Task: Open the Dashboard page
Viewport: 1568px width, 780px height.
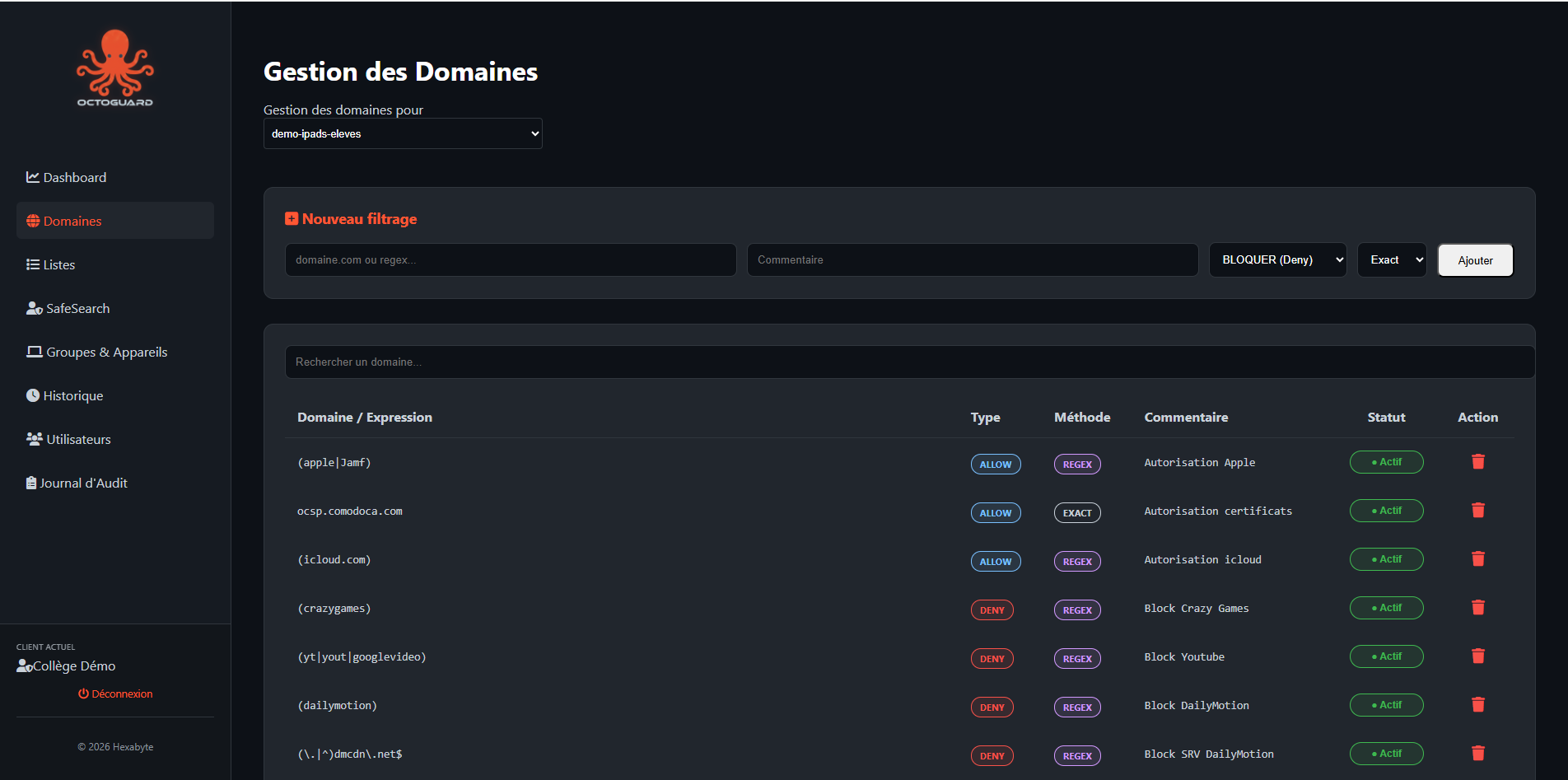Action: click(115, 177)
